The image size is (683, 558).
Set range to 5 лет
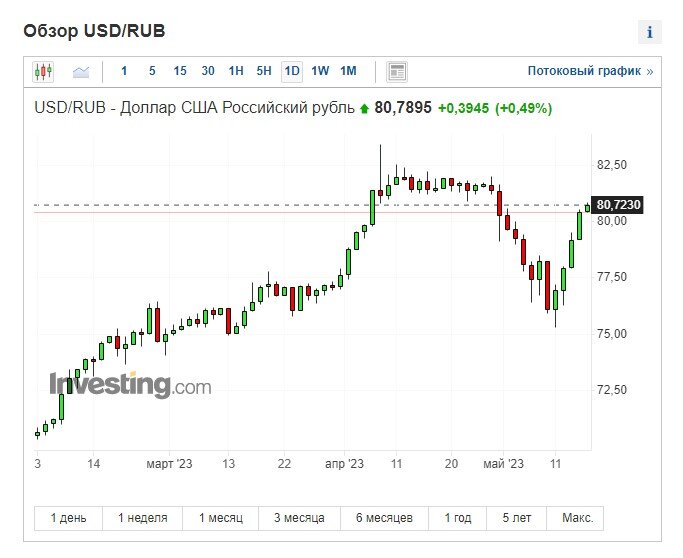[x=517, y=518]
